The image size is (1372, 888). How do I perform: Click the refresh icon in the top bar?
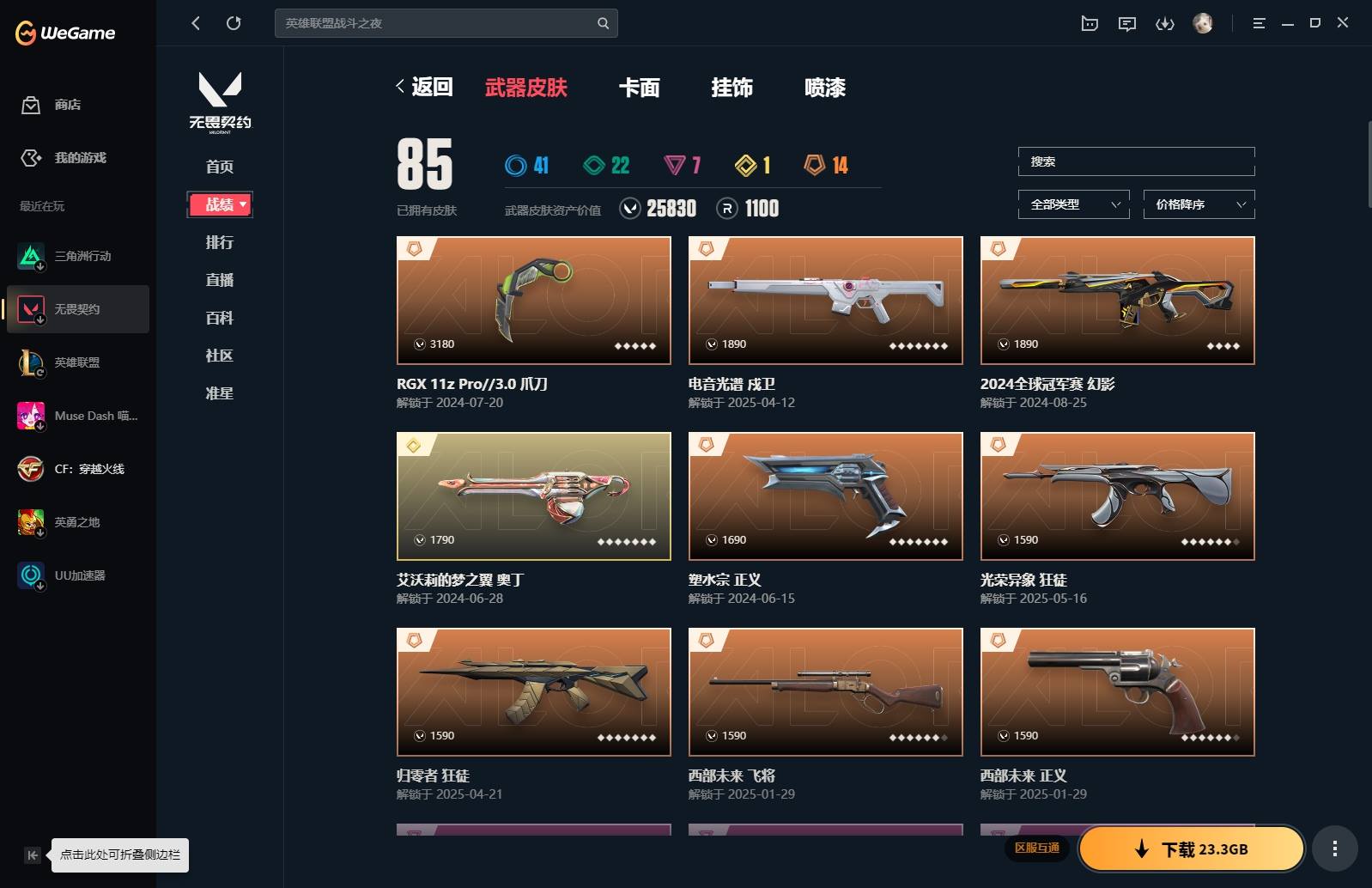click(234, 23)
